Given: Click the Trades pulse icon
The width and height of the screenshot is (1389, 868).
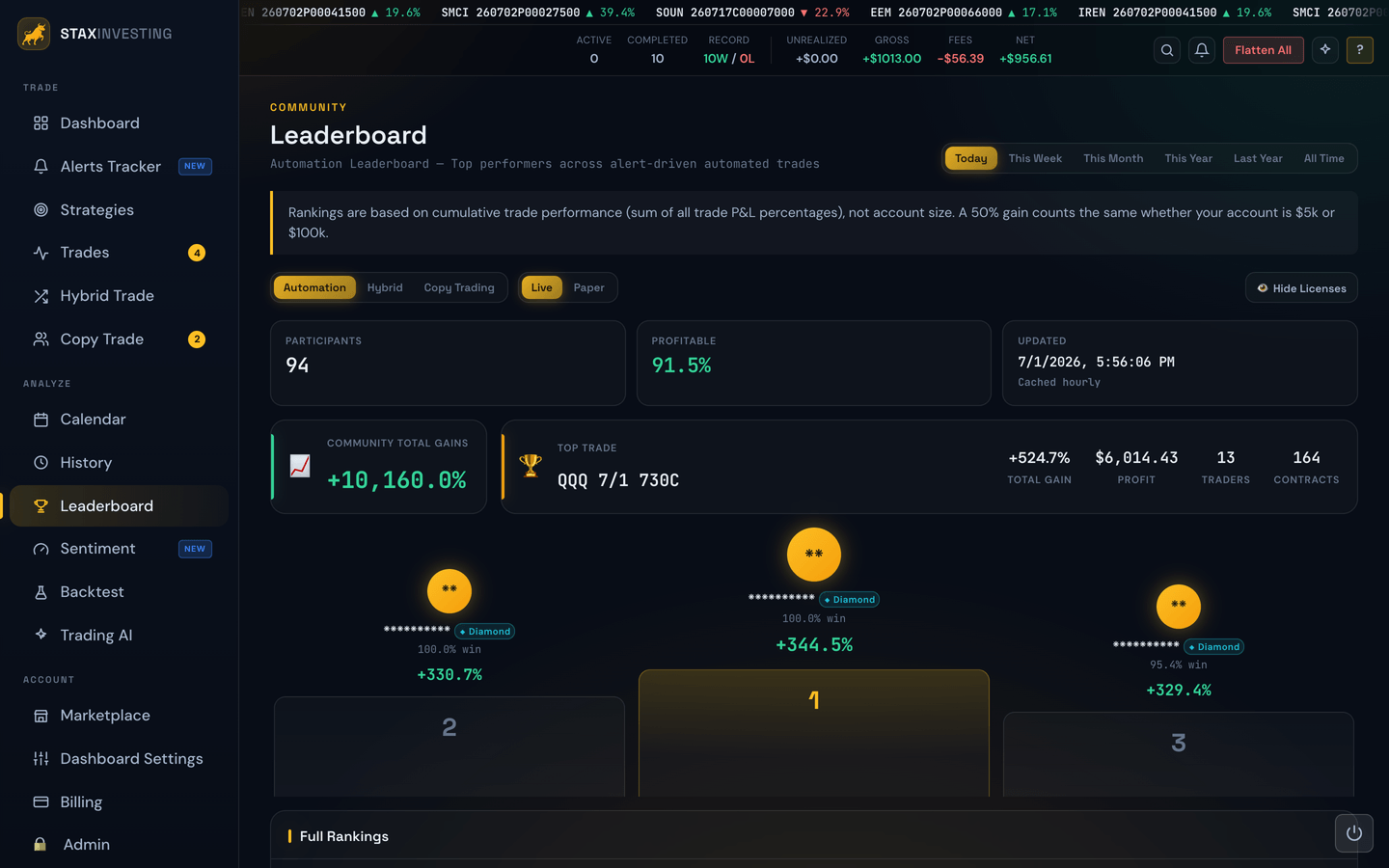Looking at the screenshot, I should point(41,253).
